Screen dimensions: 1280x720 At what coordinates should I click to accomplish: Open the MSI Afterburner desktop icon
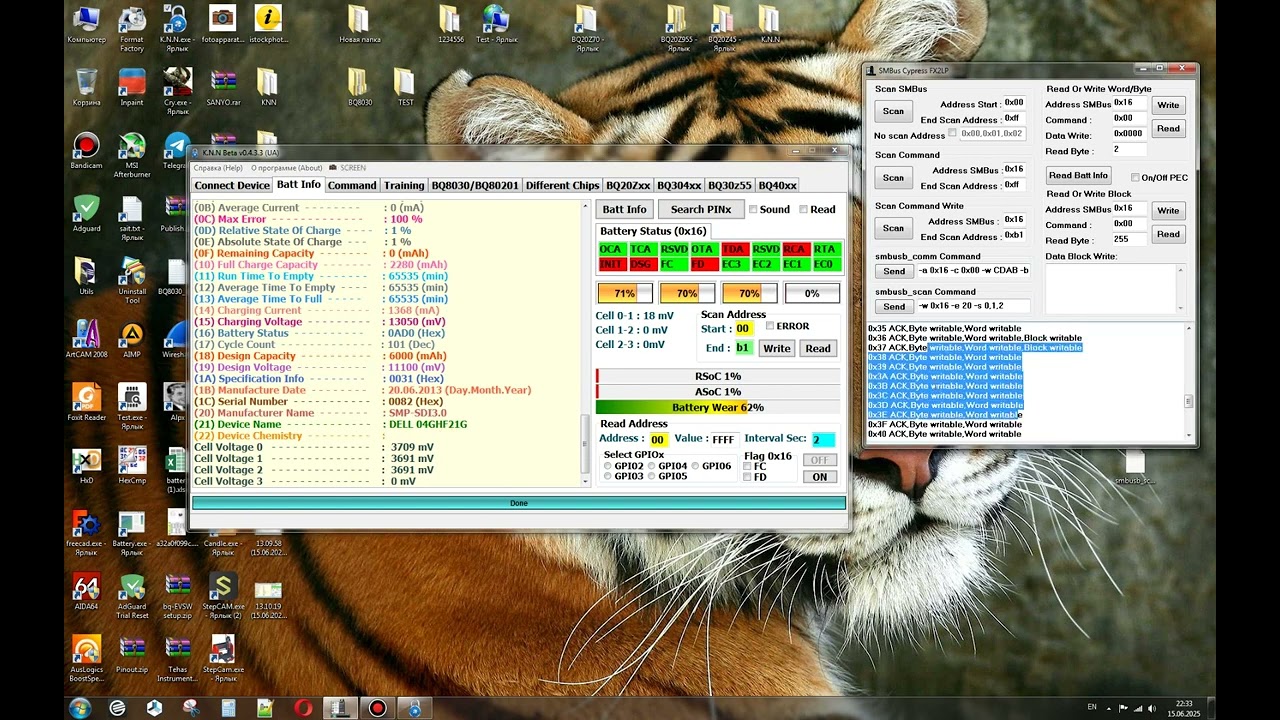tap(131, 155)
